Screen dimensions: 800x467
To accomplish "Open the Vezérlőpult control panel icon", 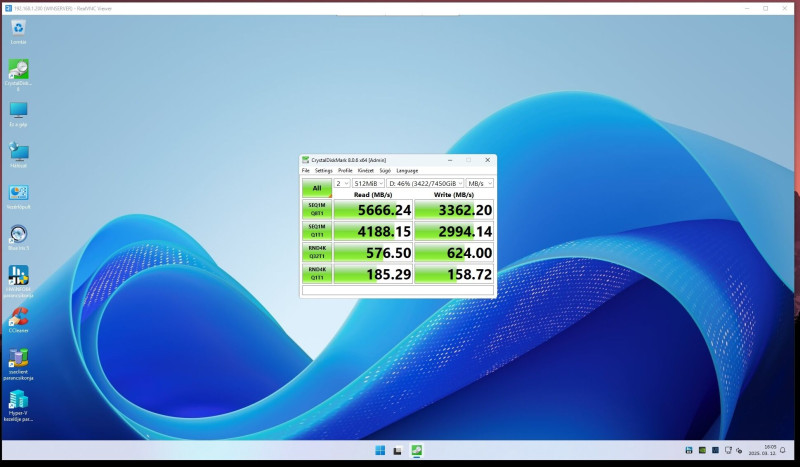I will tap(18, 196).
